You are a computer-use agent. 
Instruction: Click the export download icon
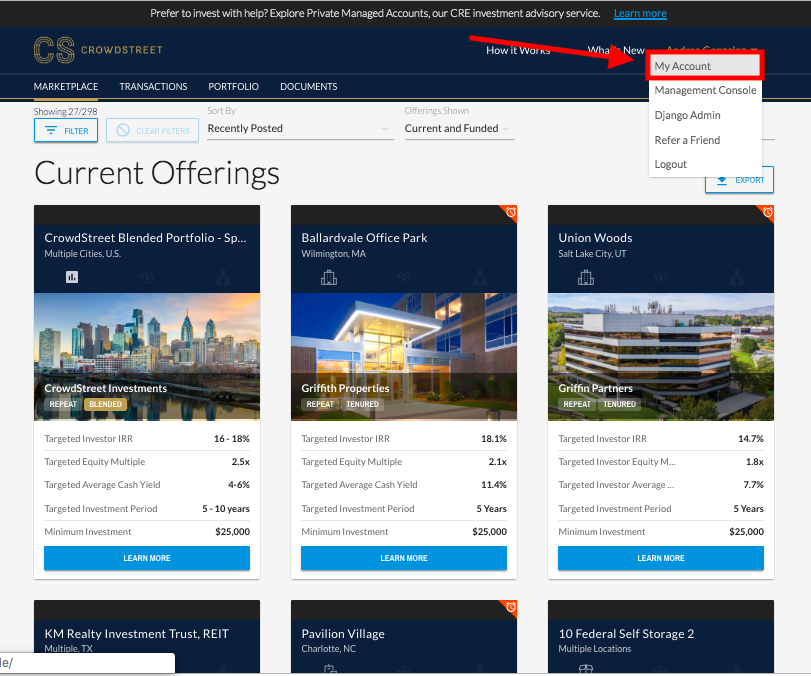(x=722, y=180)
